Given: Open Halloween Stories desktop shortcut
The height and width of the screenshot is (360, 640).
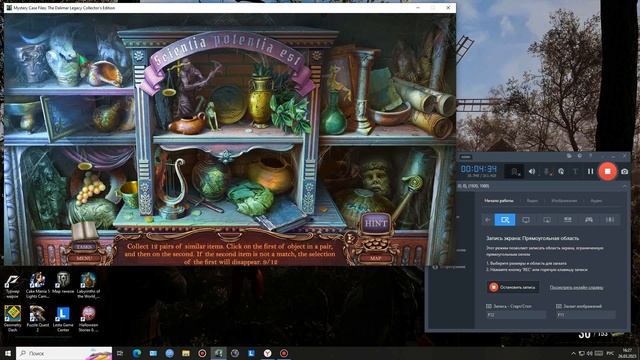Looking at the screenshot, I should 88,319.
